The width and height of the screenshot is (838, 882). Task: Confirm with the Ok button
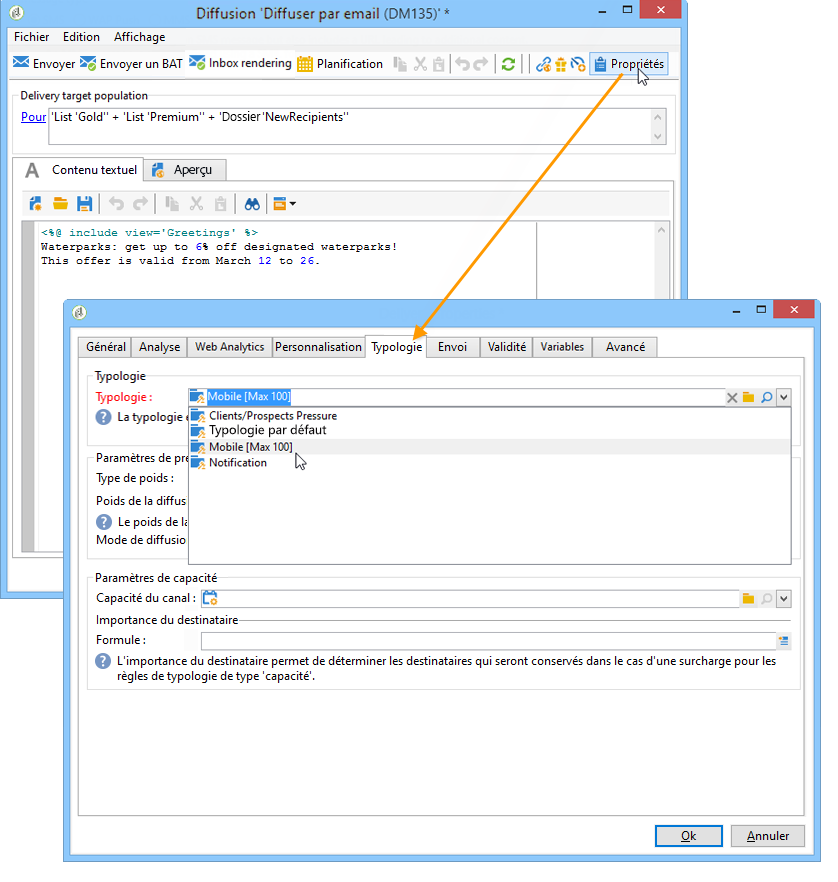688,836
